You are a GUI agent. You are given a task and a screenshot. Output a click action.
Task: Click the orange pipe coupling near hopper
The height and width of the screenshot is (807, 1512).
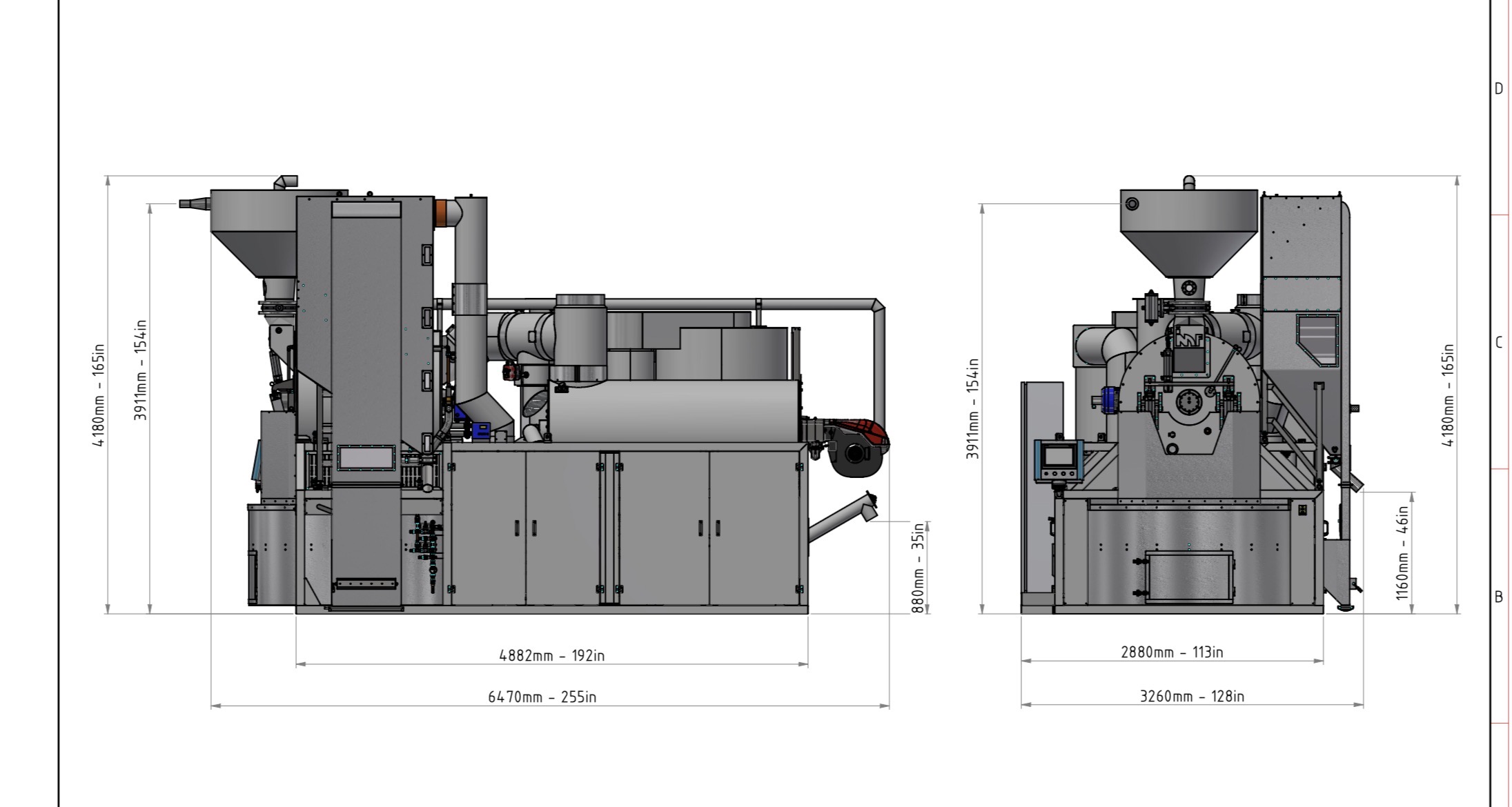coord(442,212)
